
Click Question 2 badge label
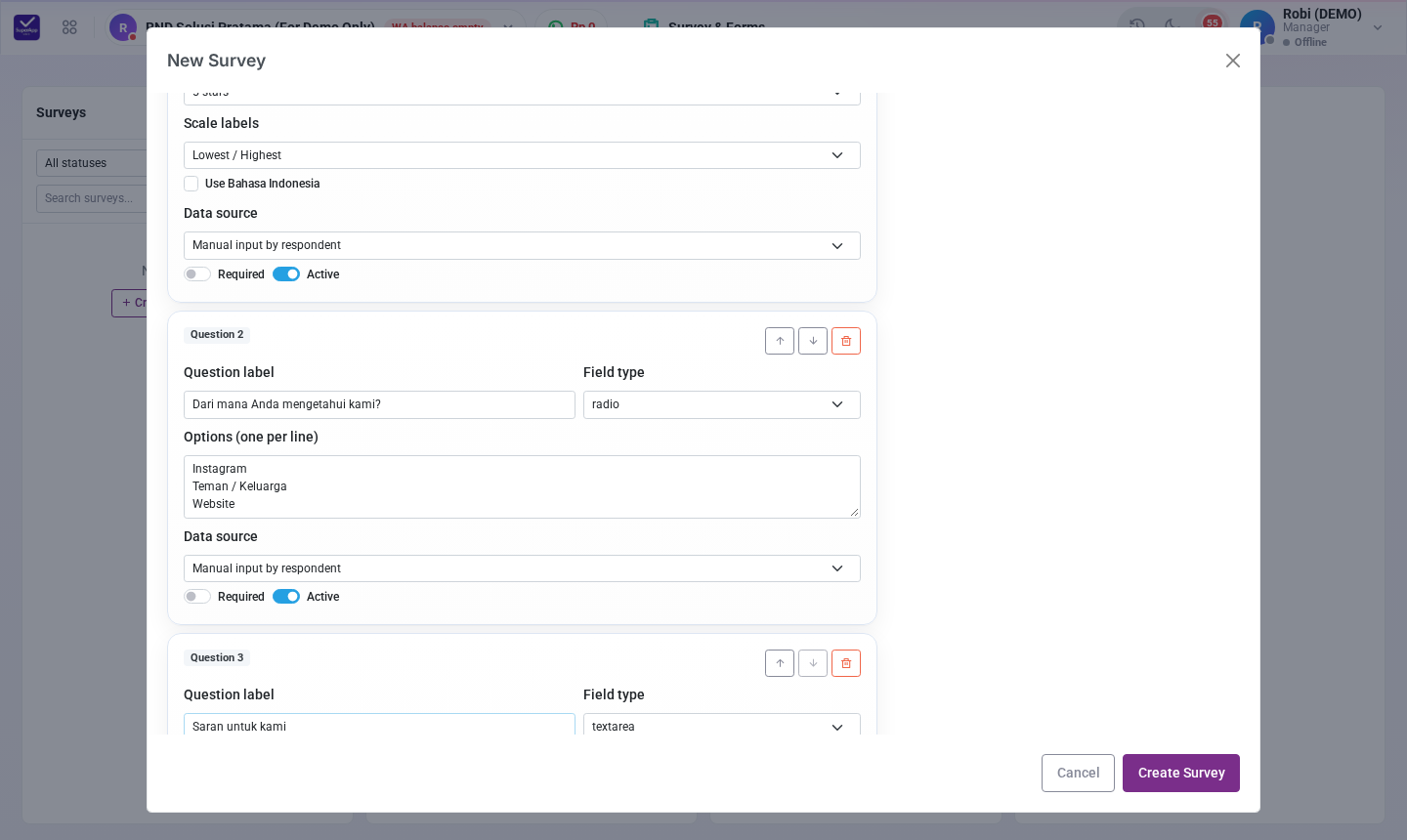[x=217, y=335]
